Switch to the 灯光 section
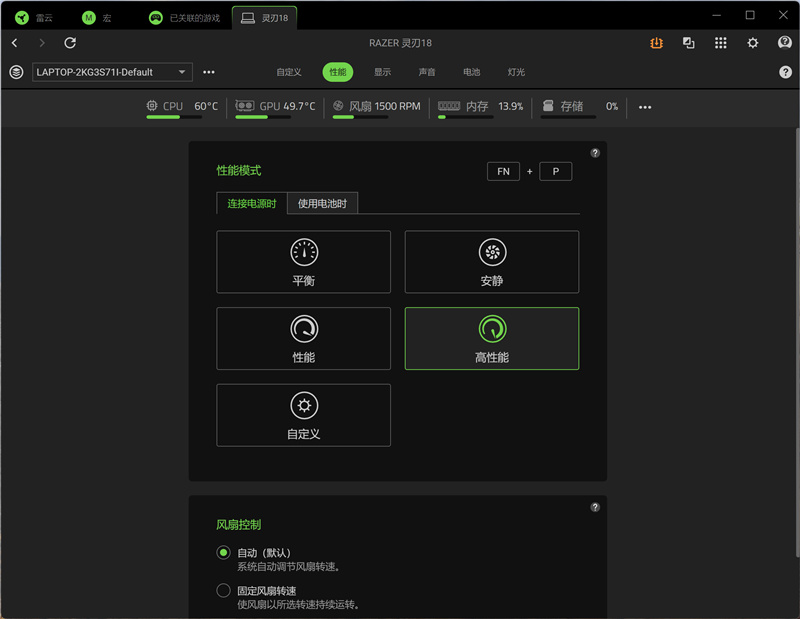Image resolution: width=800 pixels, height=619 pixels. (x=516, y=72)
